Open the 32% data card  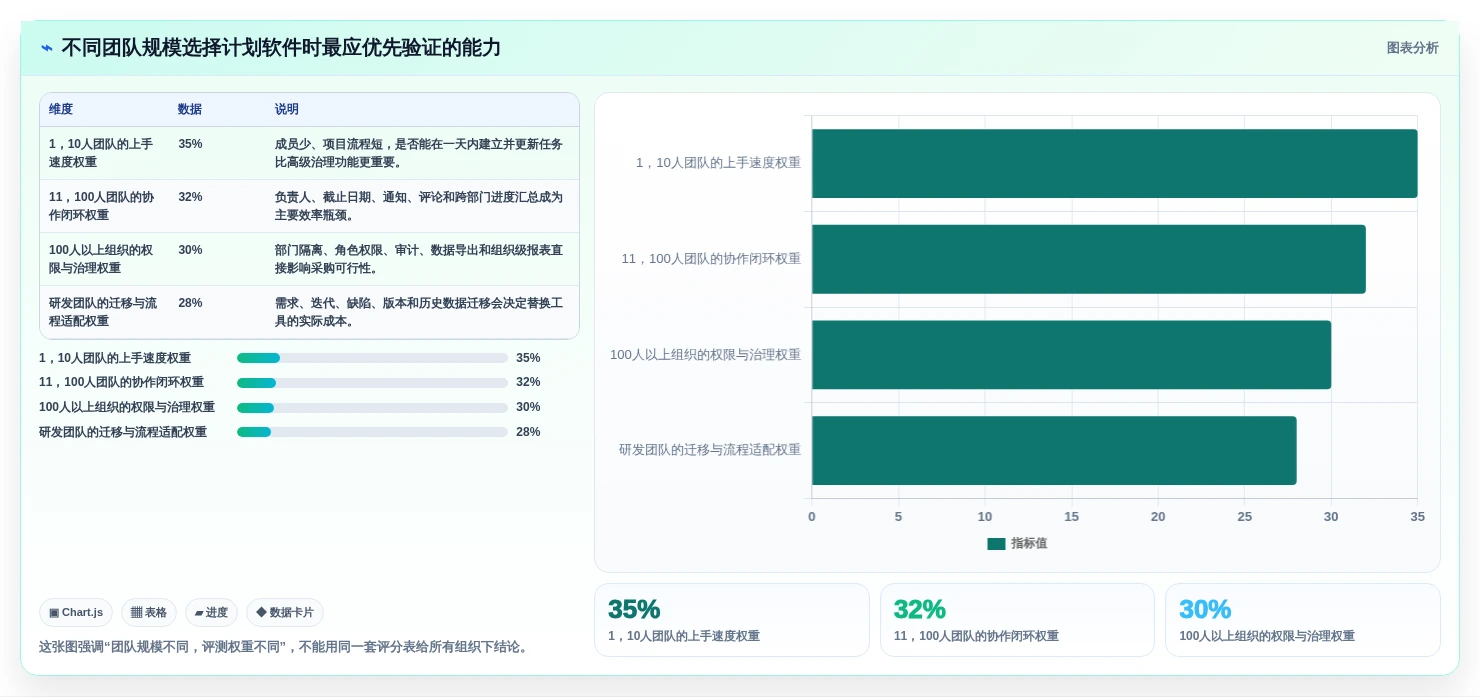click(1017, 620)
